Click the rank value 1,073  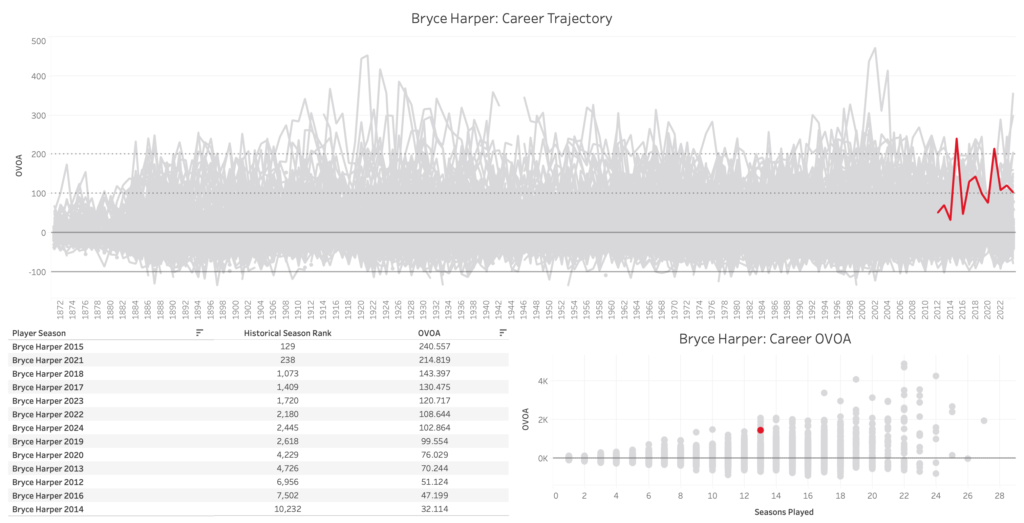pyautogui.click(x=287, y=374)
